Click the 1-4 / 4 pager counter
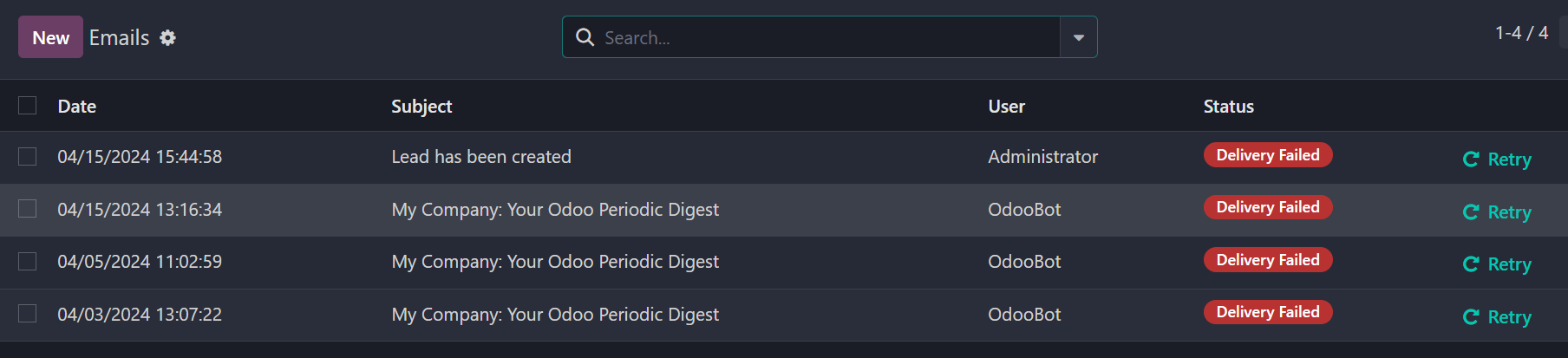1568x358 pixels. tap(1521, 33)
